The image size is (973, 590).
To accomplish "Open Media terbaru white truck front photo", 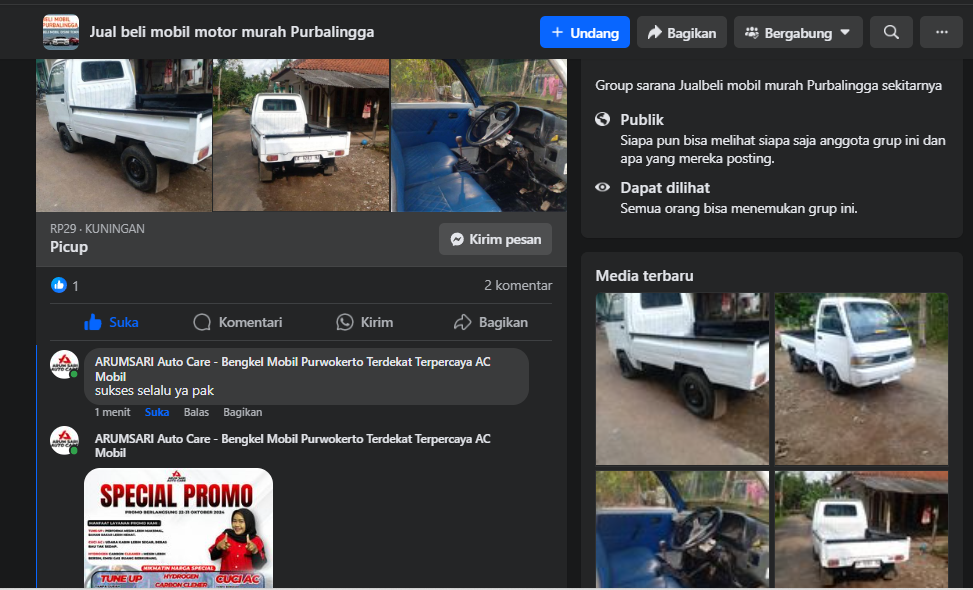I will [861, 378].
